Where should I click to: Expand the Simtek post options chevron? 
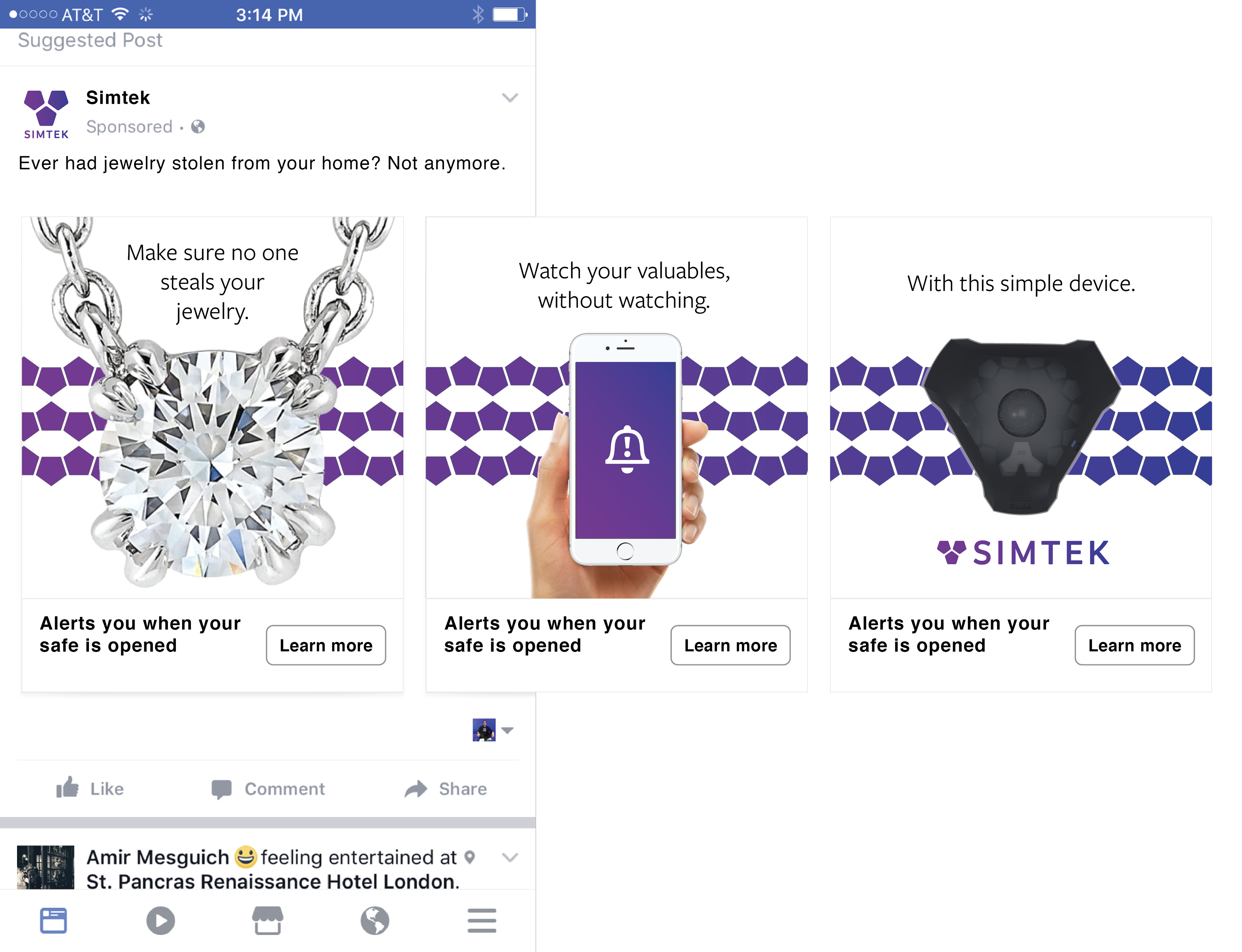tap(510, 98)
